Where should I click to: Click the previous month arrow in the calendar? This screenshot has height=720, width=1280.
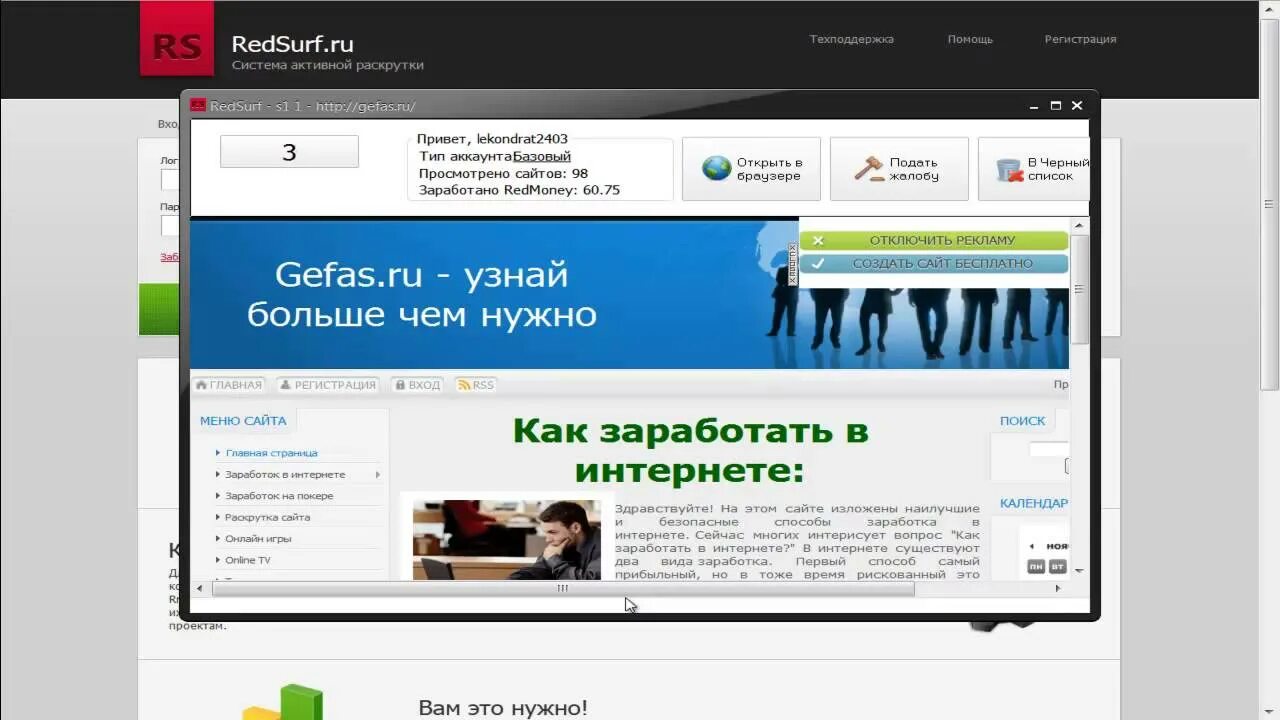pos(1032,546)
